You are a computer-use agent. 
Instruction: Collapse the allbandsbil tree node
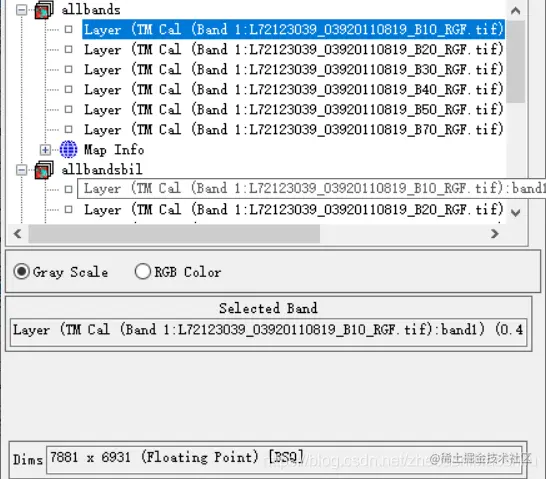pyautogui.click(x=22, y=170)
